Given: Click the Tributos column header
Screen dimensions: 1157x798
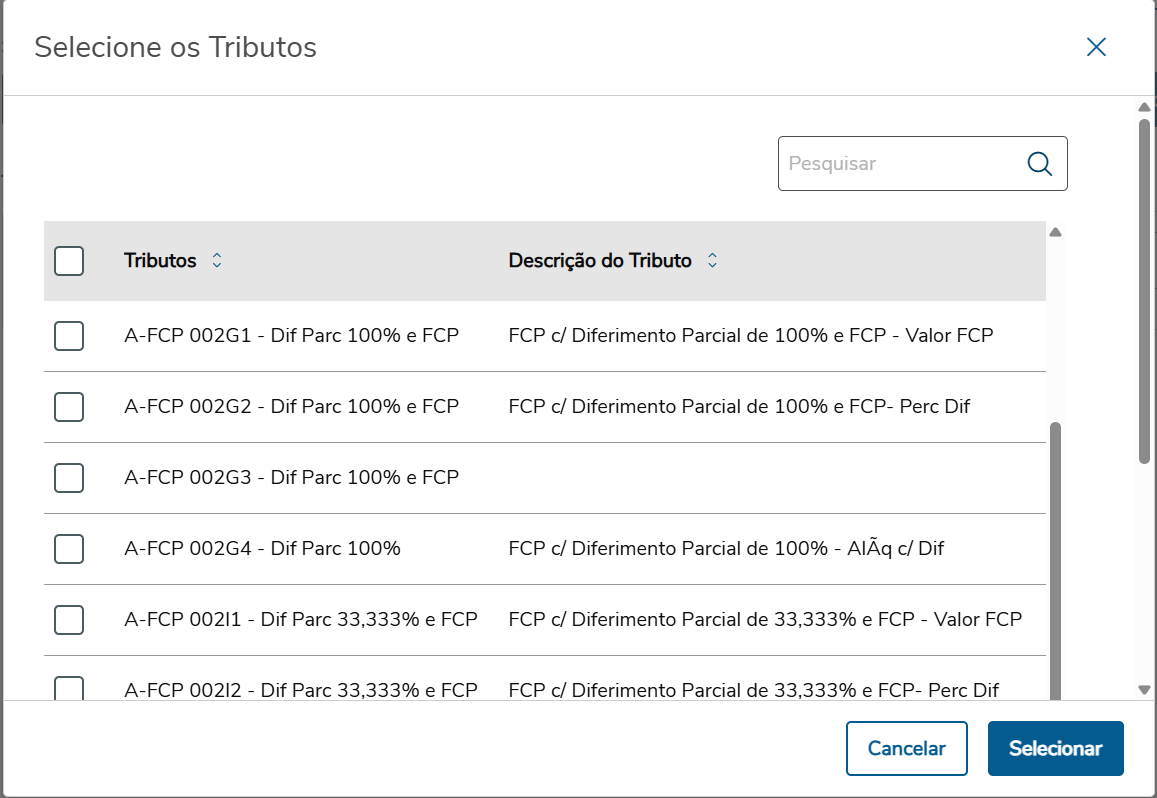Looking at the screenshot, I should [160, 261].
